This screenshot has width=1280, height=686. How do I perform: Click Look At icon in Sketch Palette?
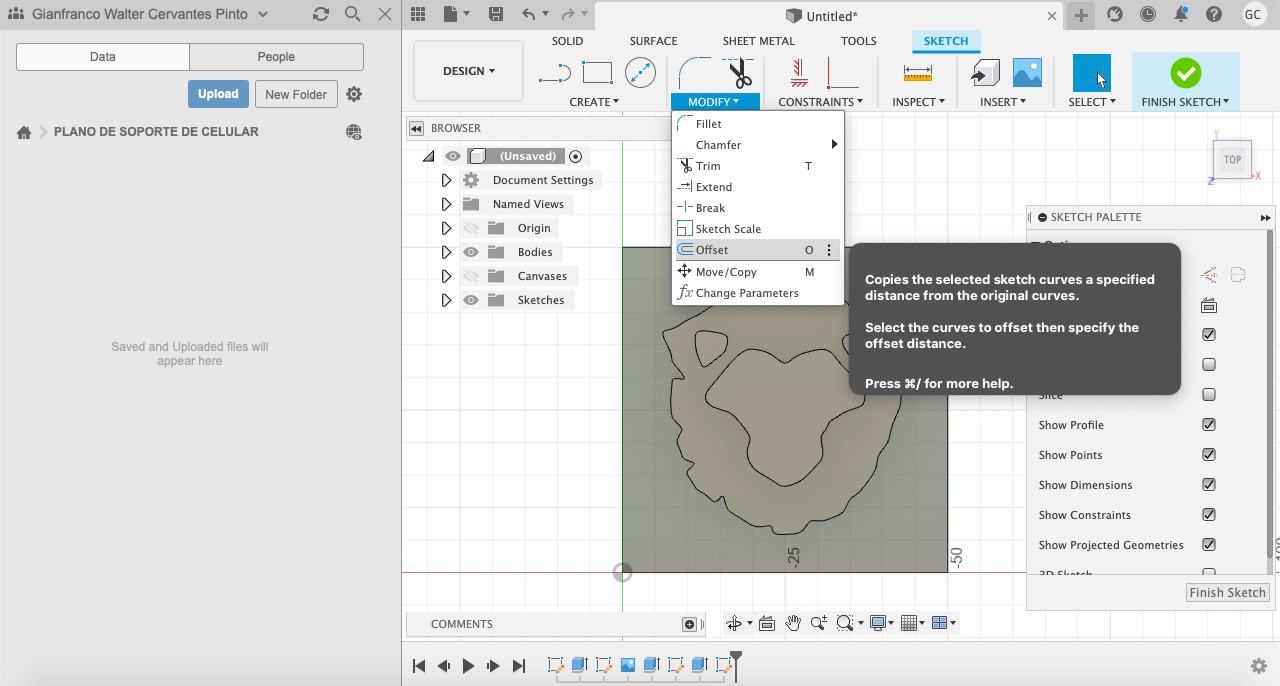pyautogui.click(x=1209, y=305)
